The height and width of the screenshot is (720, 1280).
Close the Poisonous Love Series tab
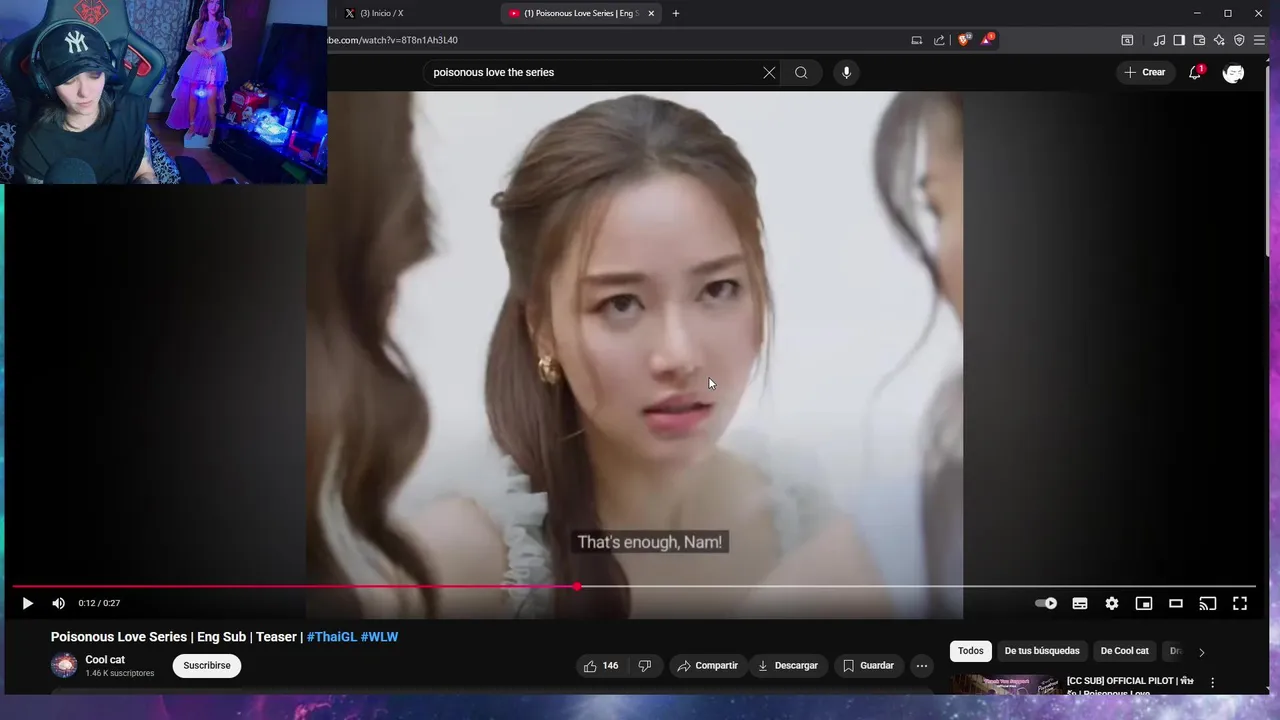[x=651, y=13]
